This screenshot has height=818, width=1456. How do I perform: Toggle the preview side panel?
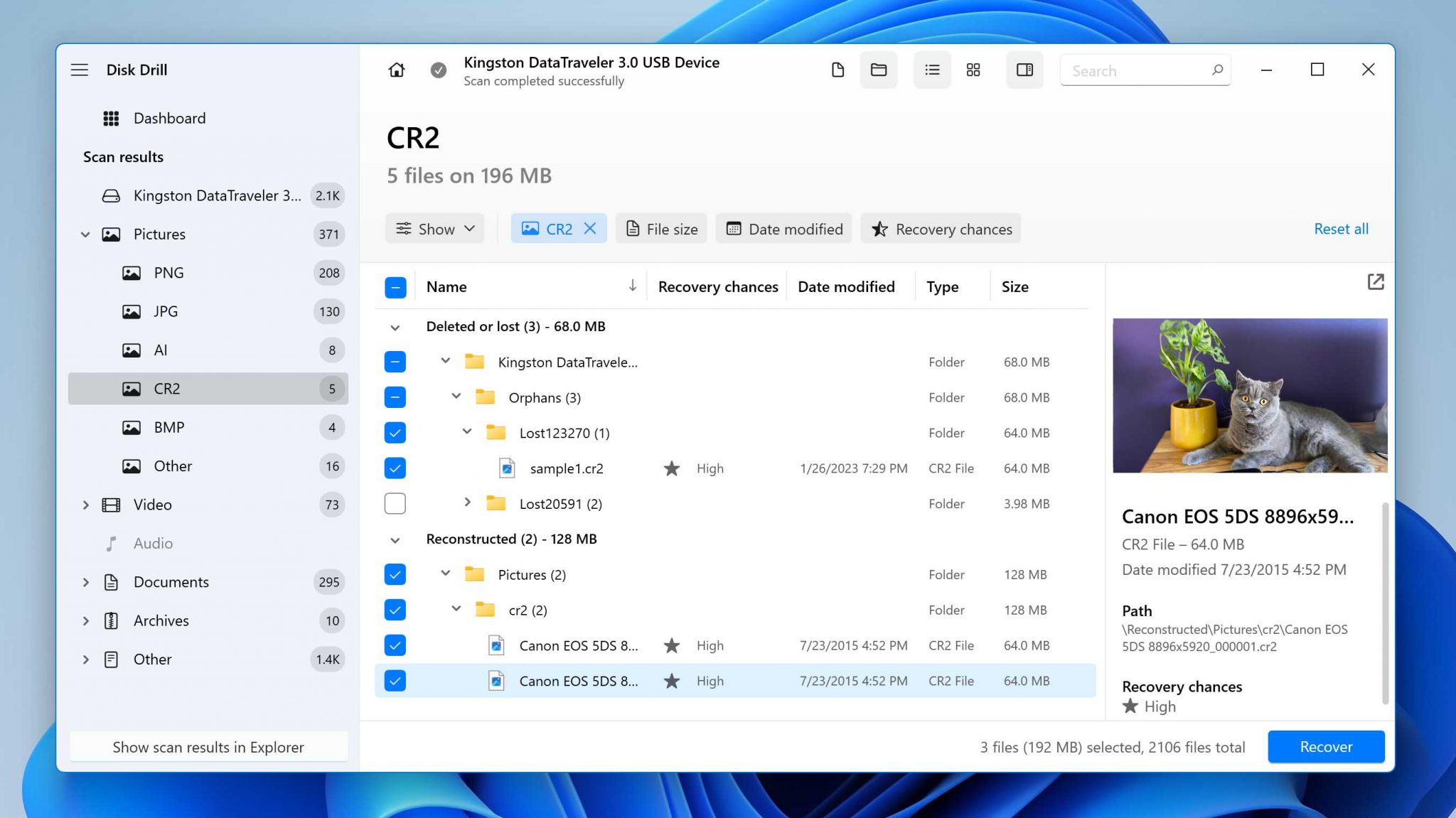1024,70
